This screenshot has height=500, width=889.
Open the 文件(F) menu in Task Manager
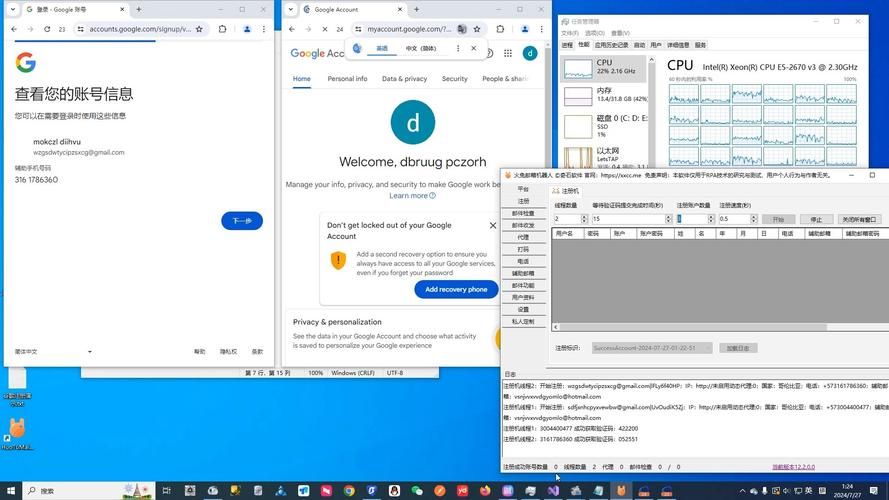[570, 33]
